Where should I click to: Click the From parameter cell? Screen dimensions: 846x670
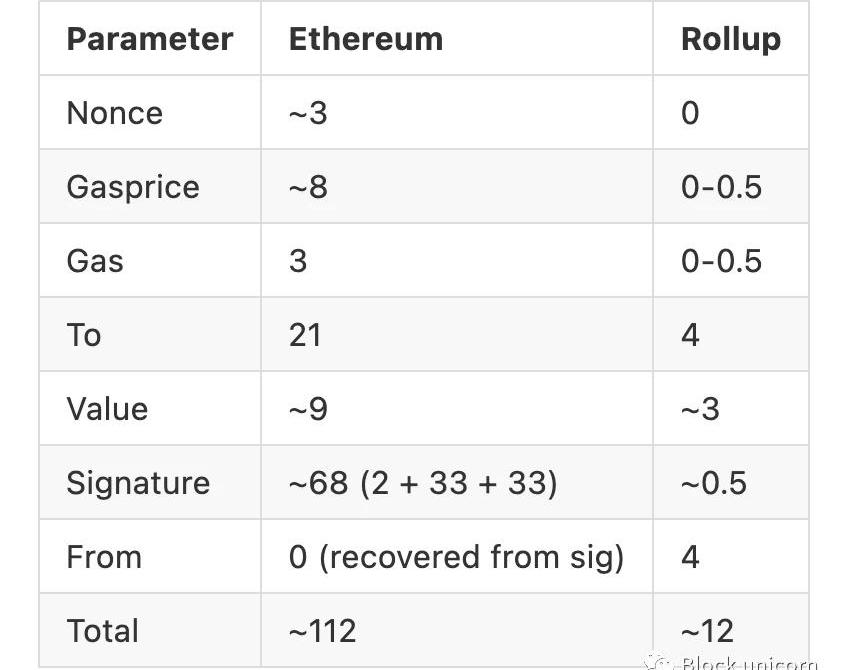[x=150, y=556]
